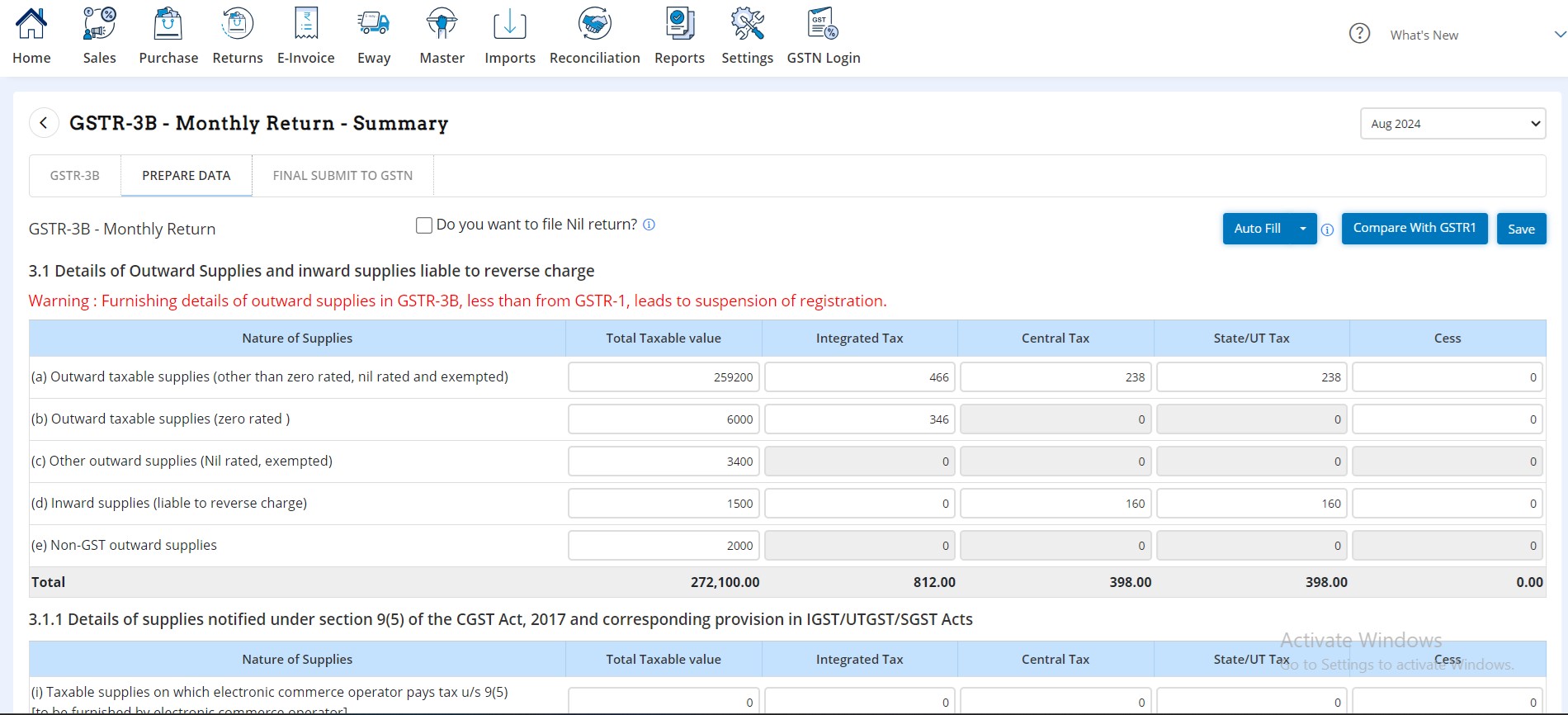Edit row (a) Integrated Tax field 466

point(859,377)
